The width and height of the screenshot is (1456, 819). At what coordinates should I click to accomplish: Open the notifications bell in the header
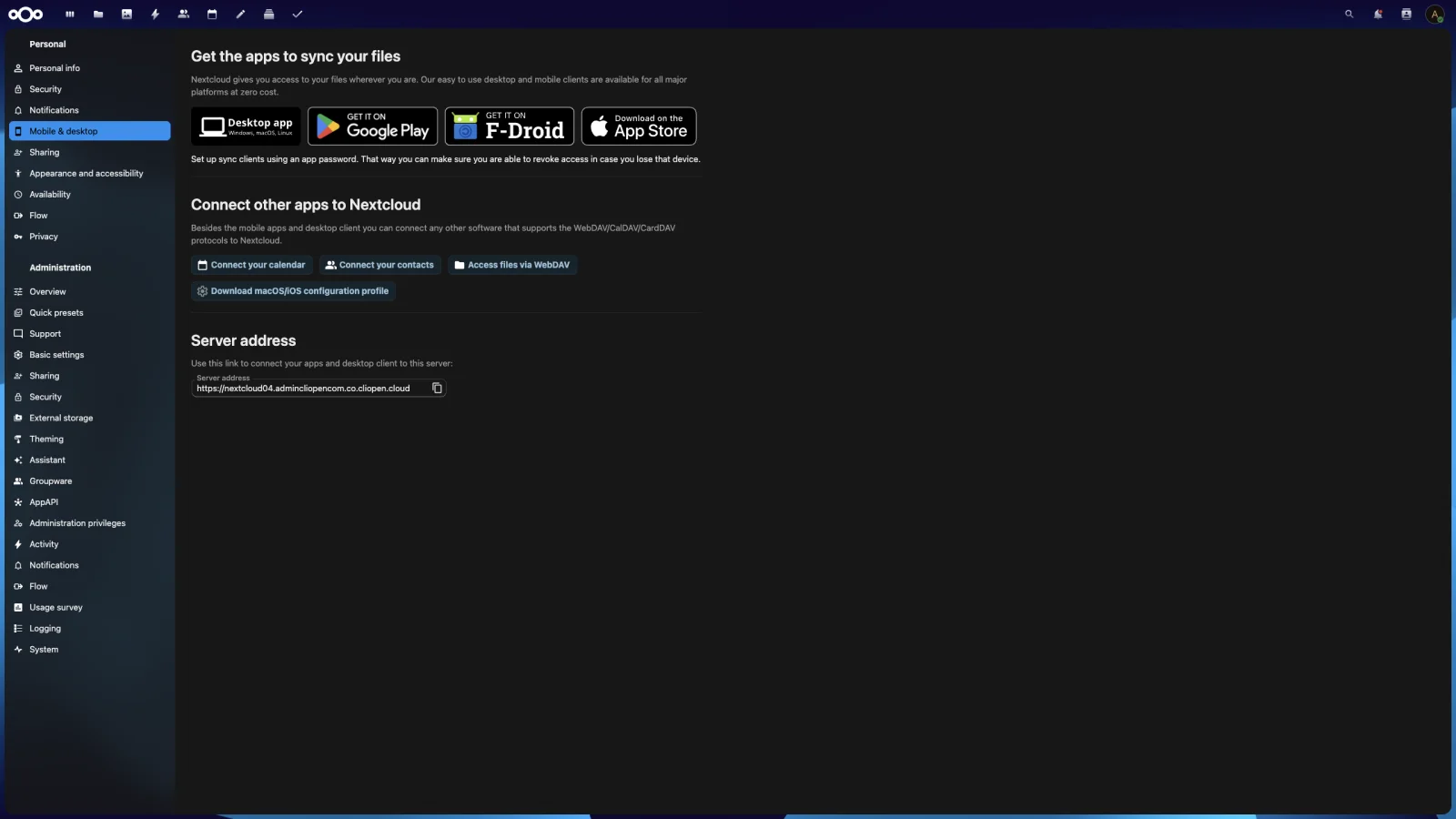pos(1378,15)
